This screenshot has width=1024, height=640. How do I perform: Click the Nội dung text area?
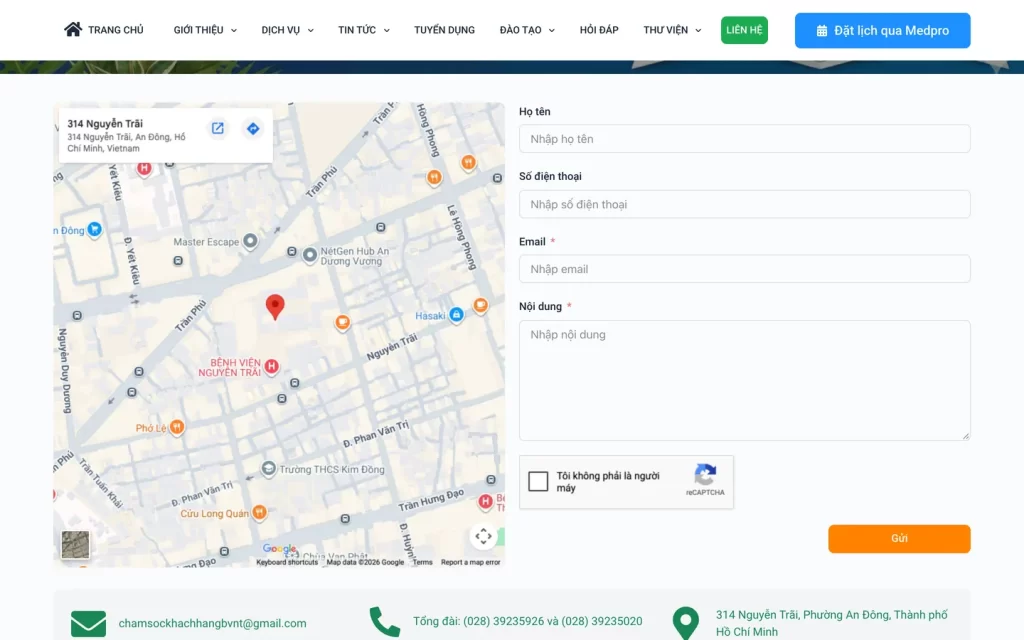coord(744,380)
